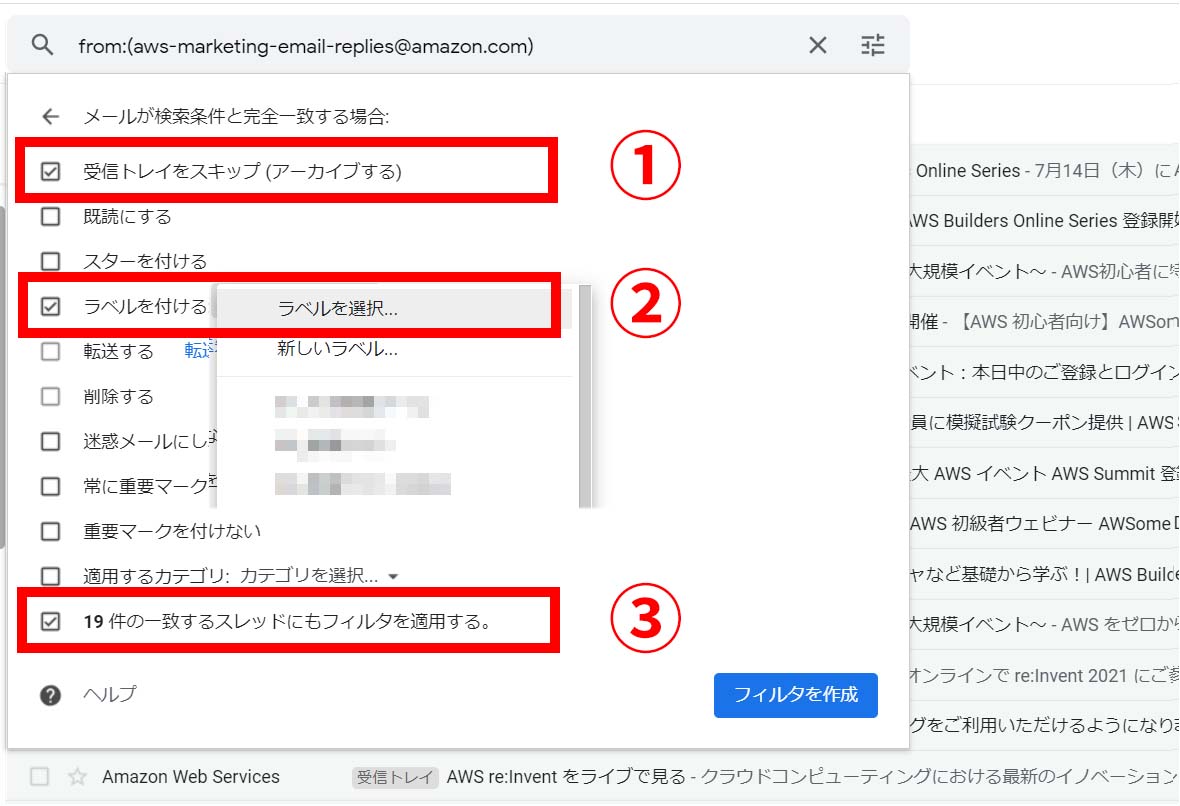Screen dimensions: 1180x806
Task: Star the Amazon Web Services email
Action: 77,776
